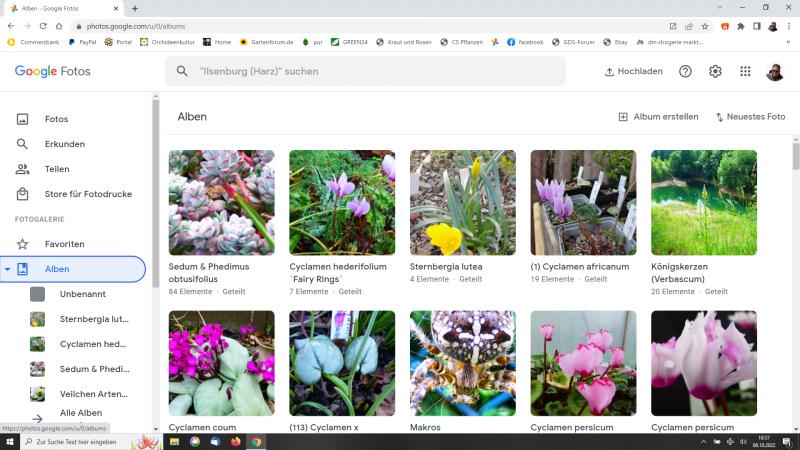Sort albums via Neuestes Foto

pos(749,117)
